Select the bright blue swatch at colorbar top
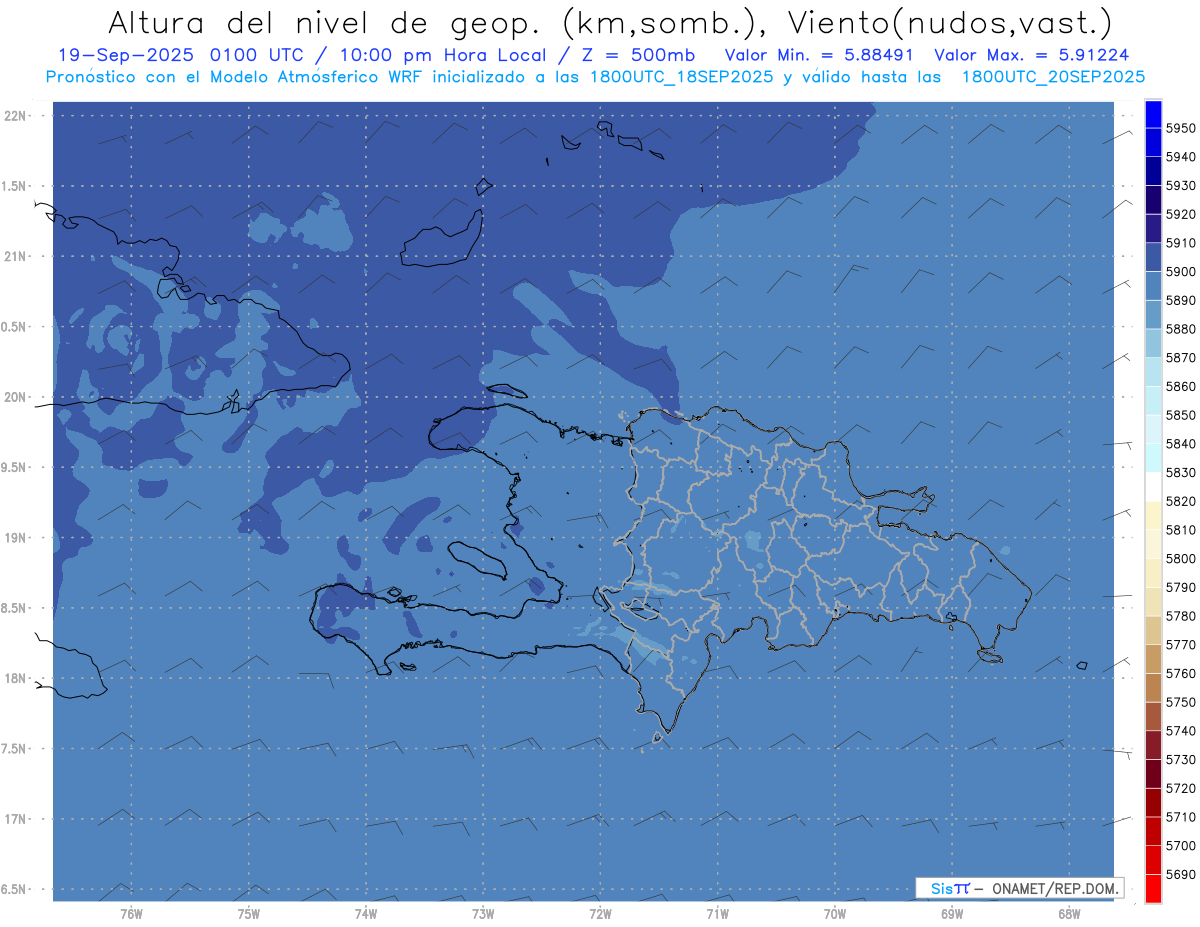Image resolution: width=1200 pixels, height=927 pixels. click(x=1152, y=113)
